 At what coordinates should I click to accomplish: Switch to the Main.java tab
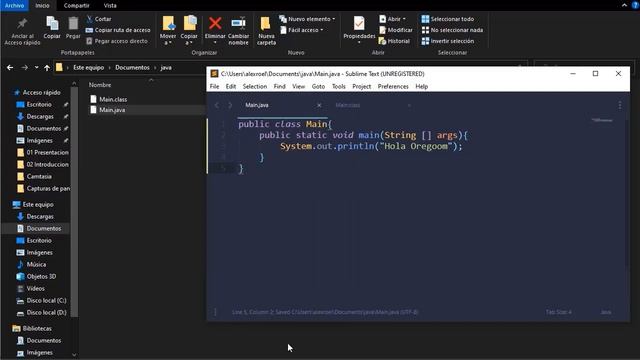point(257,105)
